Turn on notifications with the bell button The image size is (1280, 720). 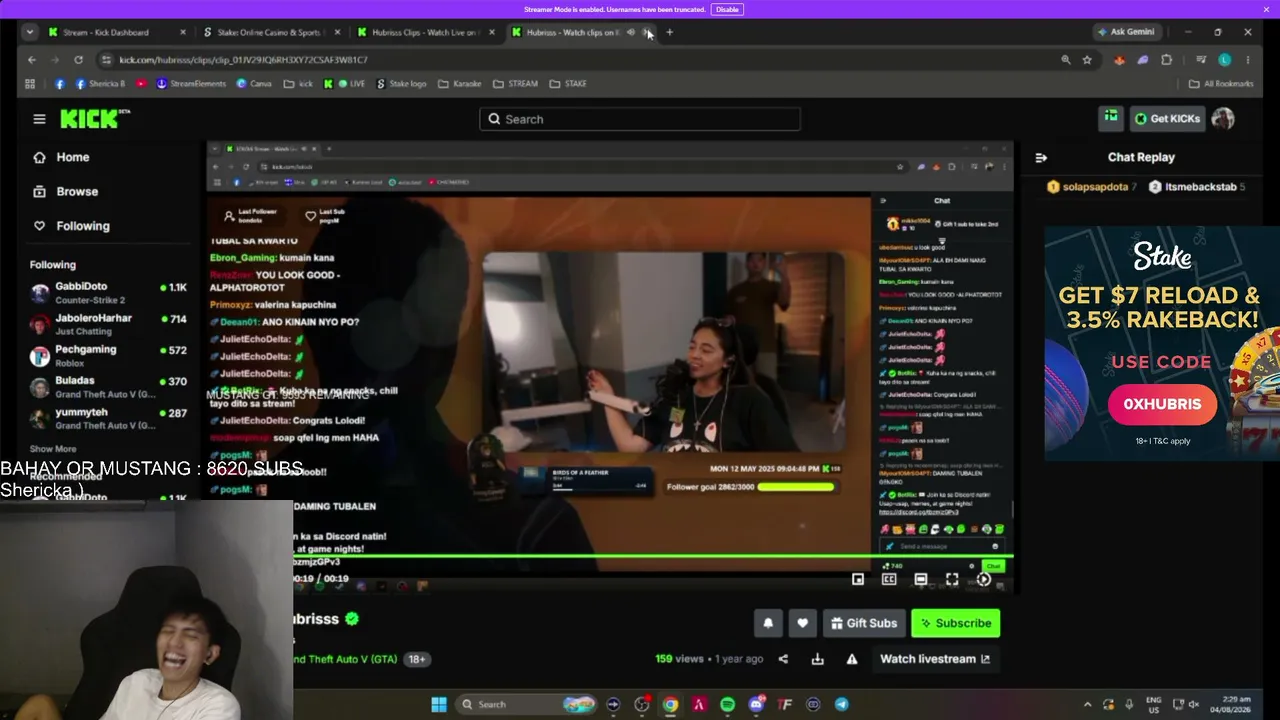768,623
